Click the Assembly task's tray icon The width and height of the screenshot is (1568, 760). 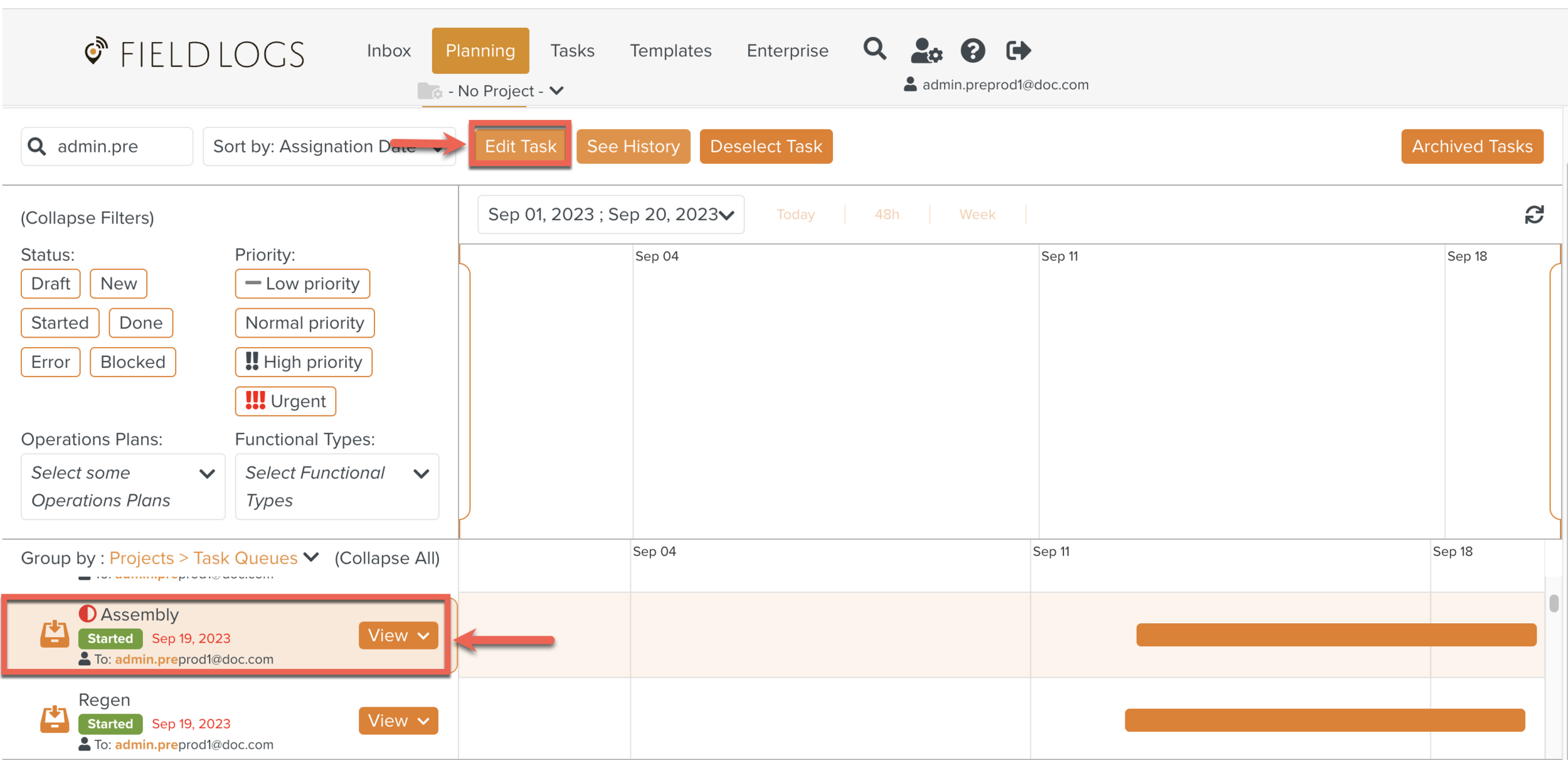pos(54,634)
